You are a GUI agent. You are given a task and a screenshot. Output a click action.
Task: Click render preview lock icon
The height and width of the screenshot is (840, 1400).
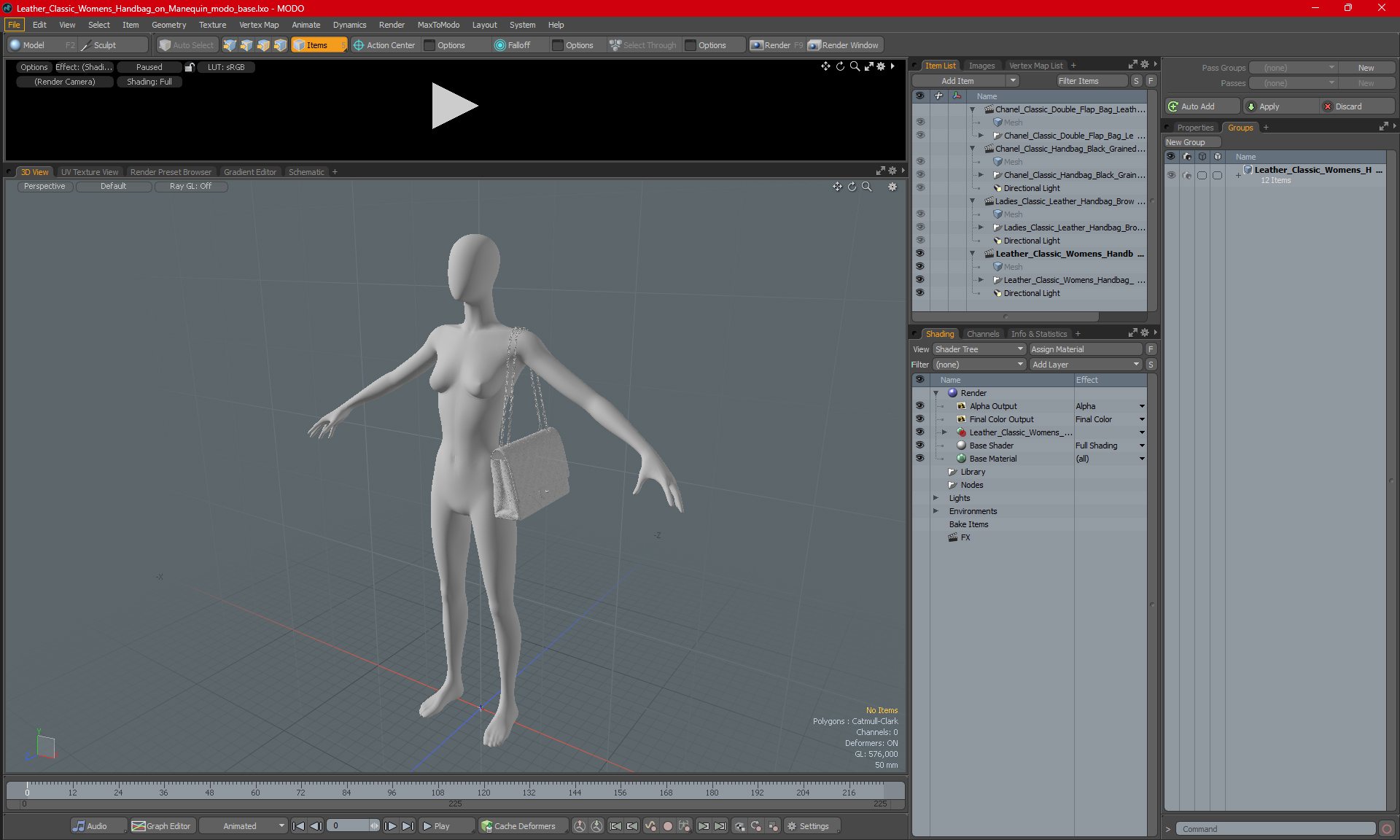pos(190,67)
